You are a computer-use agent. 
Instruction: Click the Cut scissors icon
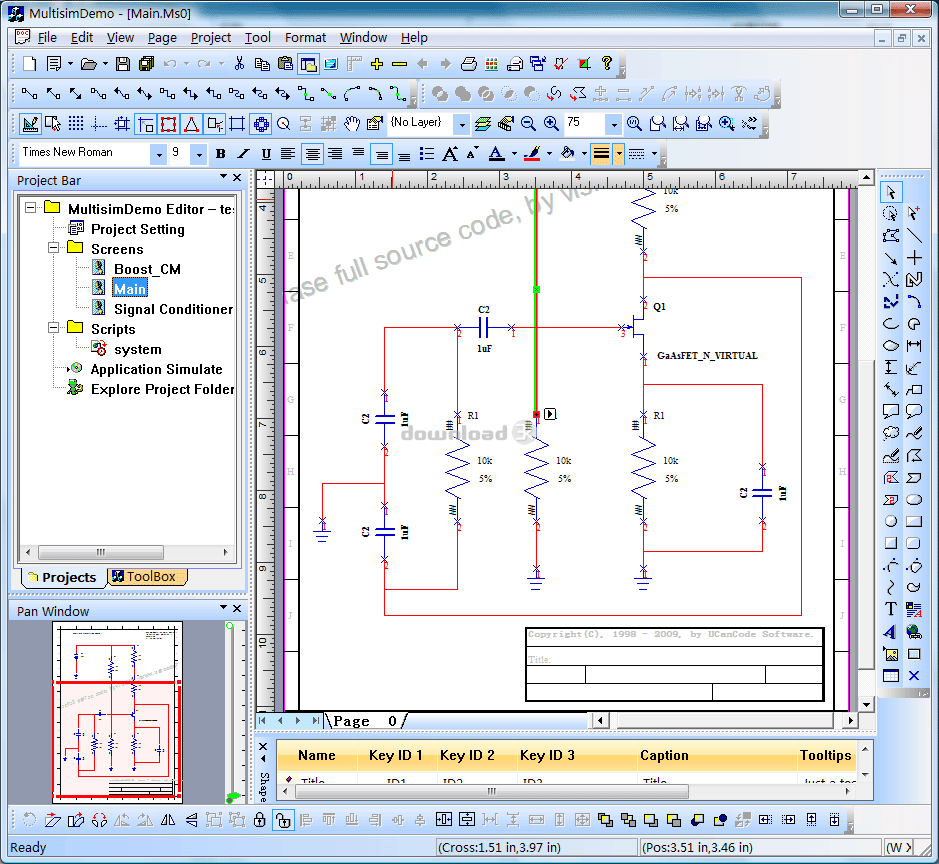point(240,63)
